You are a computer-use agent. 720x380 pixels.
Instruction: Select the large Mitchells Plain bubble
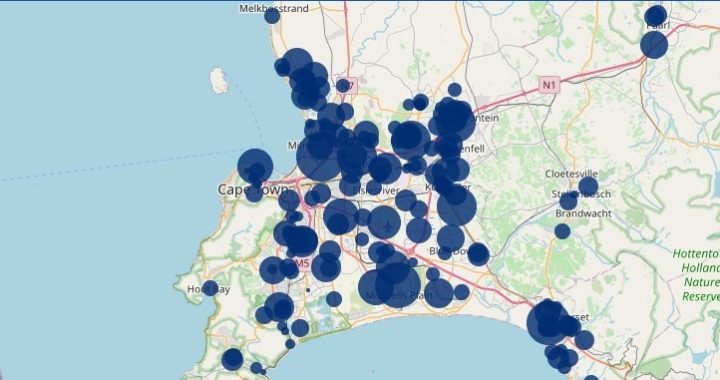coord(398,285)
